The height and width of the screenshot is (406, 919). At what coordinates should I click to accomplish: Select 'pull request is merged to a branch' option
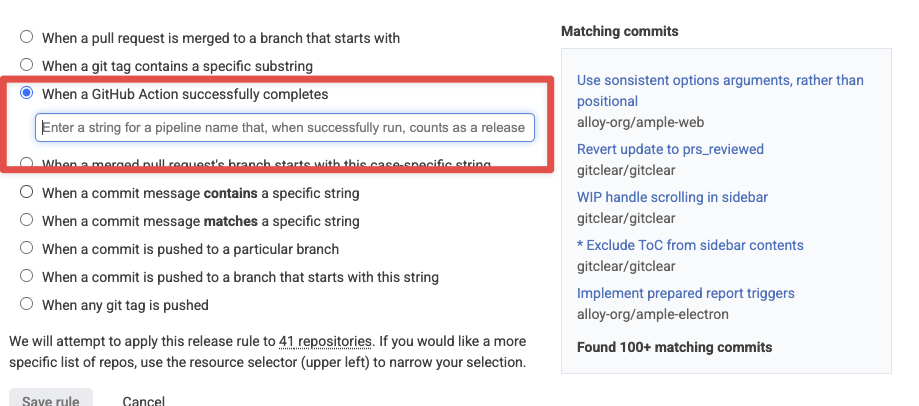coord(26,38)
